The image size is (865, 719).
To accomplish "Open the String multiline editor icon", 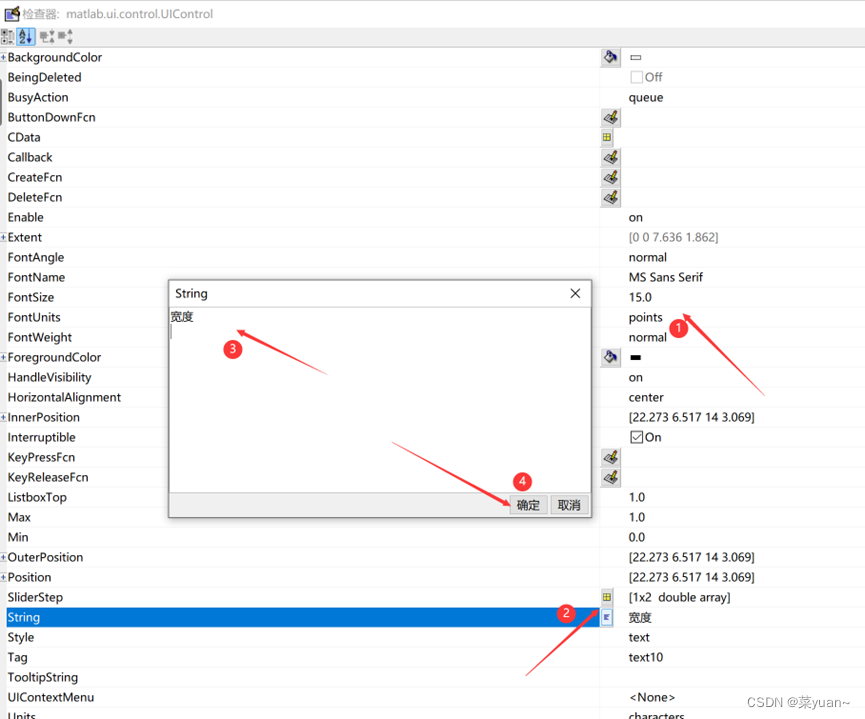I will (x=607, y=617).
